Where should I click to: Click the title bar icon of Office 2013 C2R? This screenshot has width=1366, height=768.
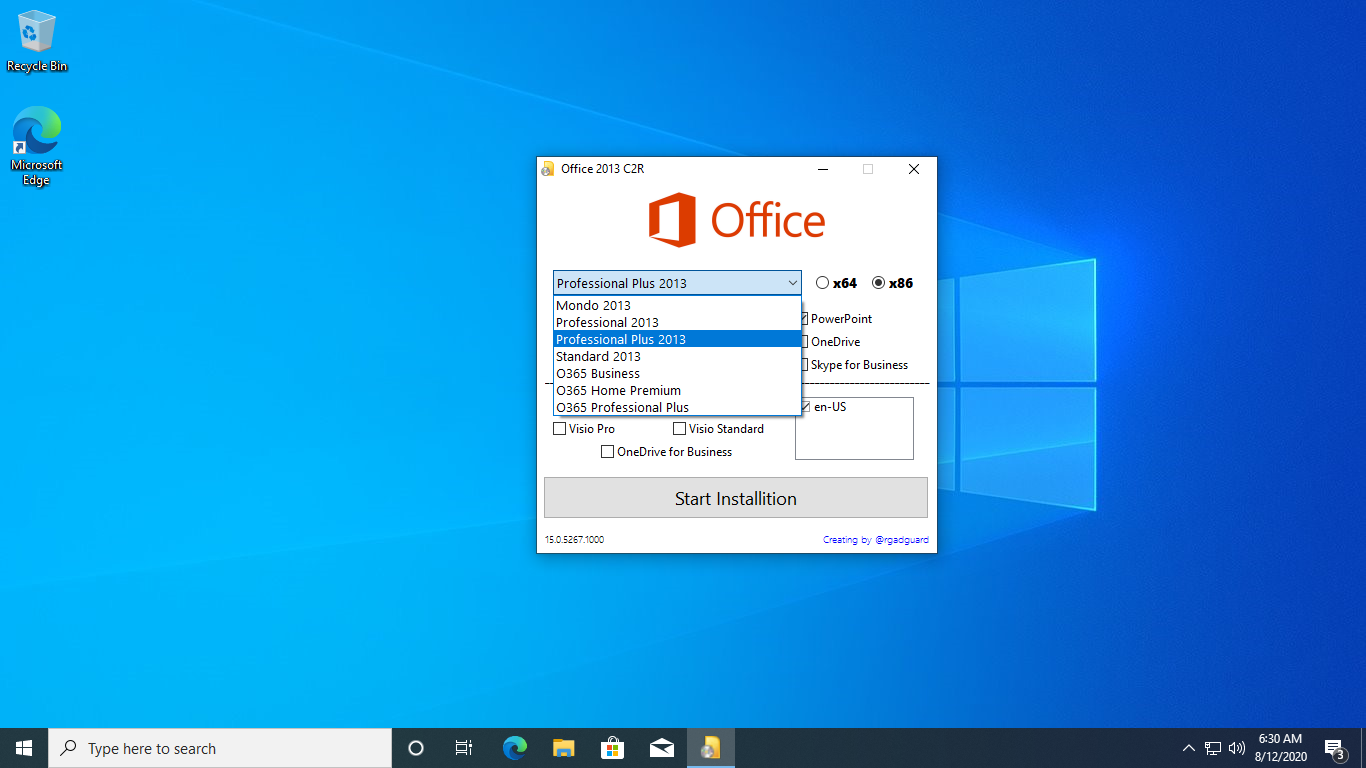click(x=547, y=169)
